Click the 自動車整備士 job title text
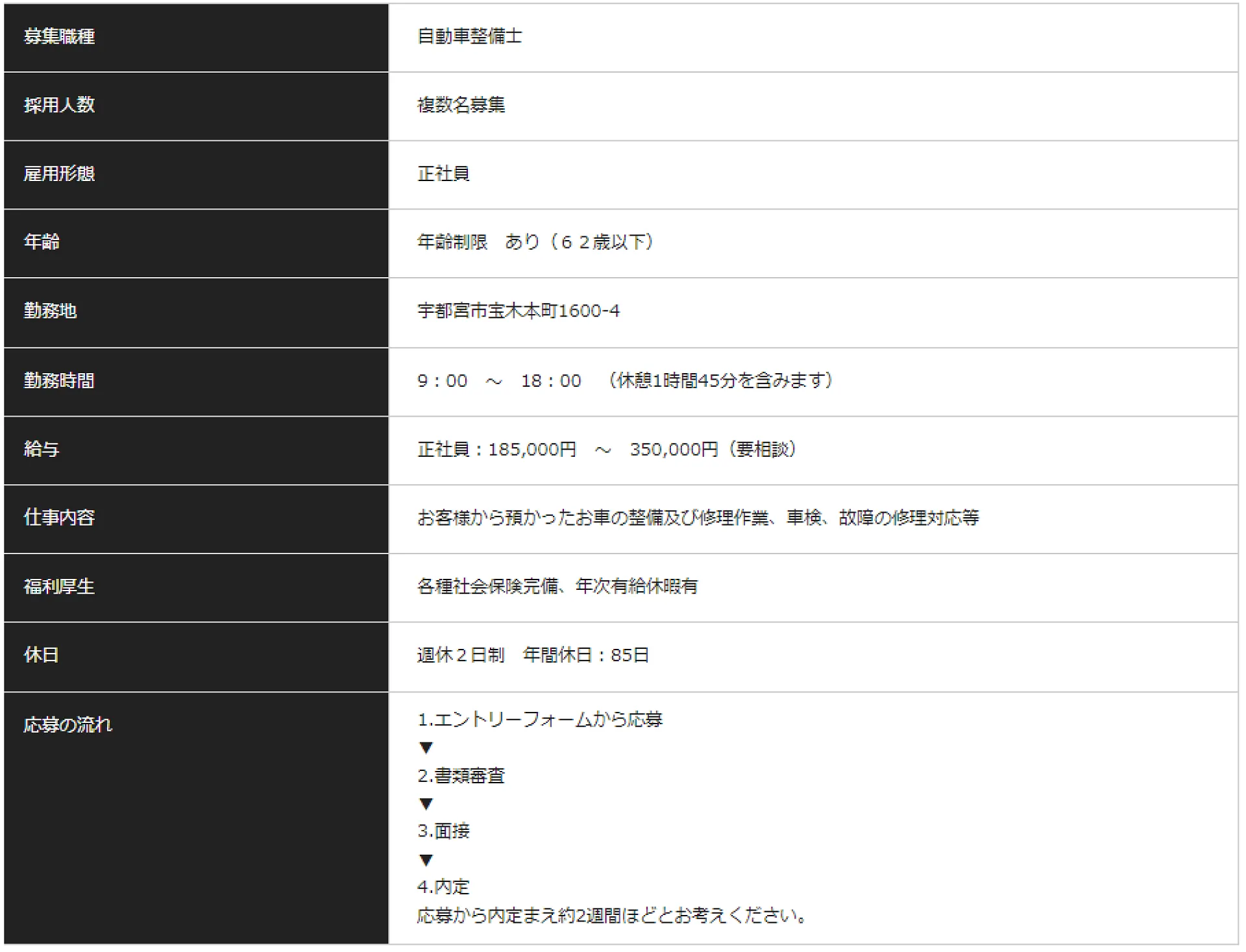The width and height of the screenshot is (1246, 952). (x=470, y=36)
